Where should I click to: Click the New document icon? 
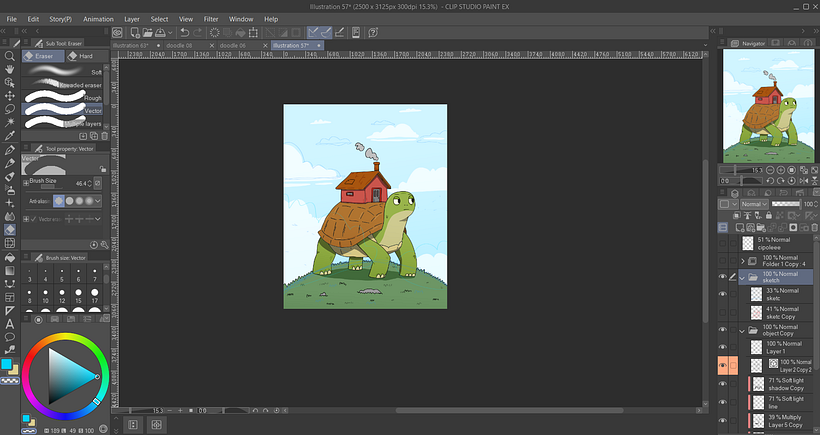click(135, 32)
